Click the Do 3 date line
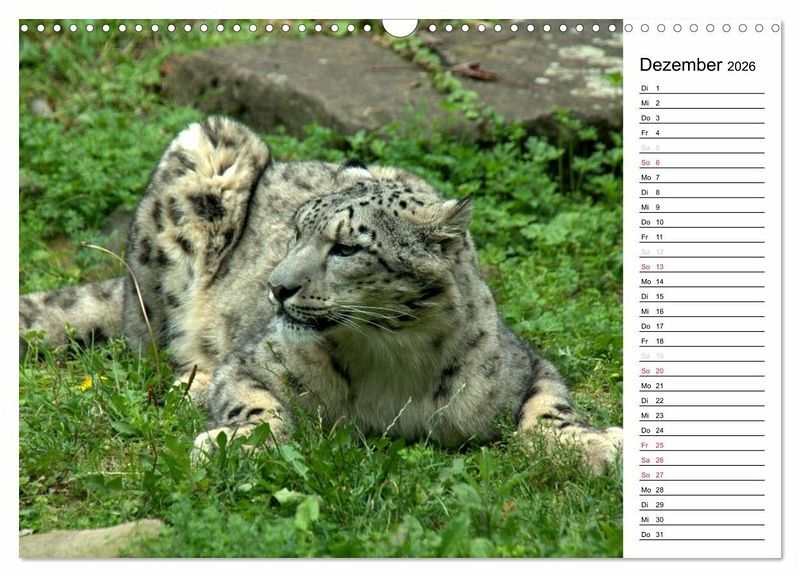Viewport: 800px width, 577px height. 701,118
